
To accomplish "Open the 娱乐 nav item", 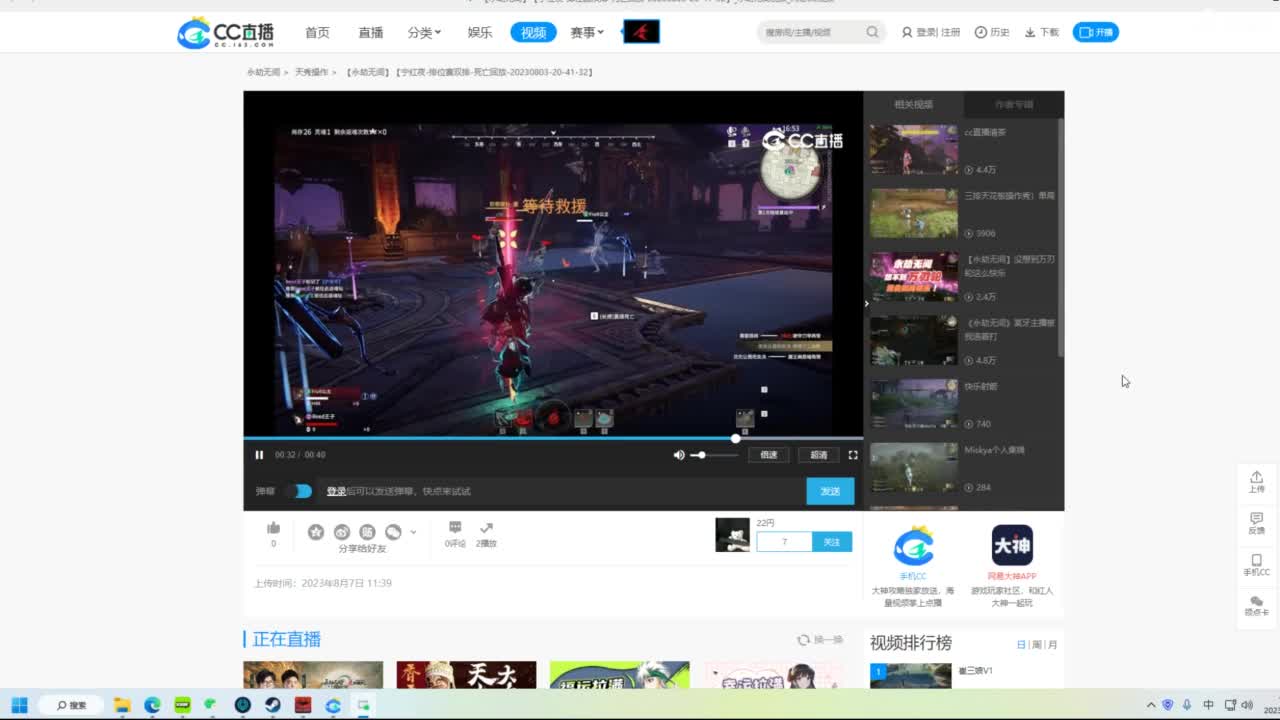I will point(480,32).
